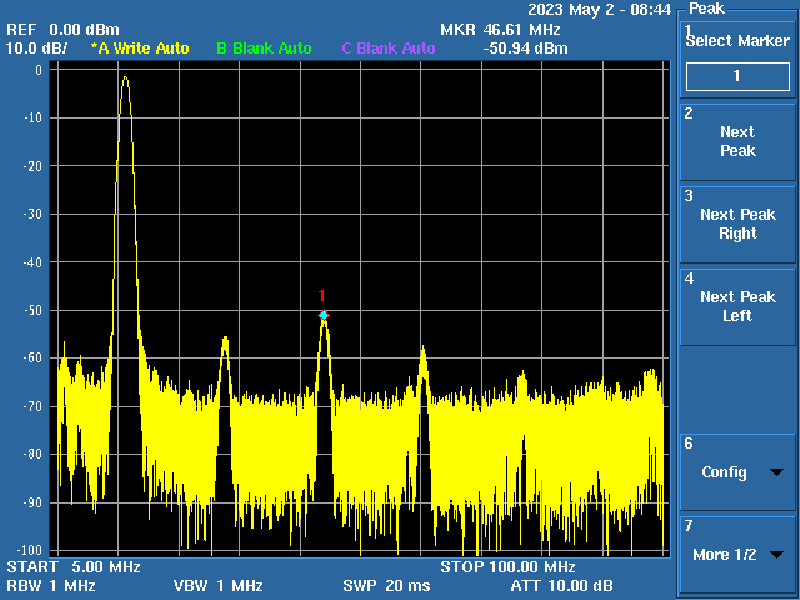This screenshot has height=600, width=800.
Task: Select the STOP 100.00 MHz frequency
Action: (x=508, y=567)
